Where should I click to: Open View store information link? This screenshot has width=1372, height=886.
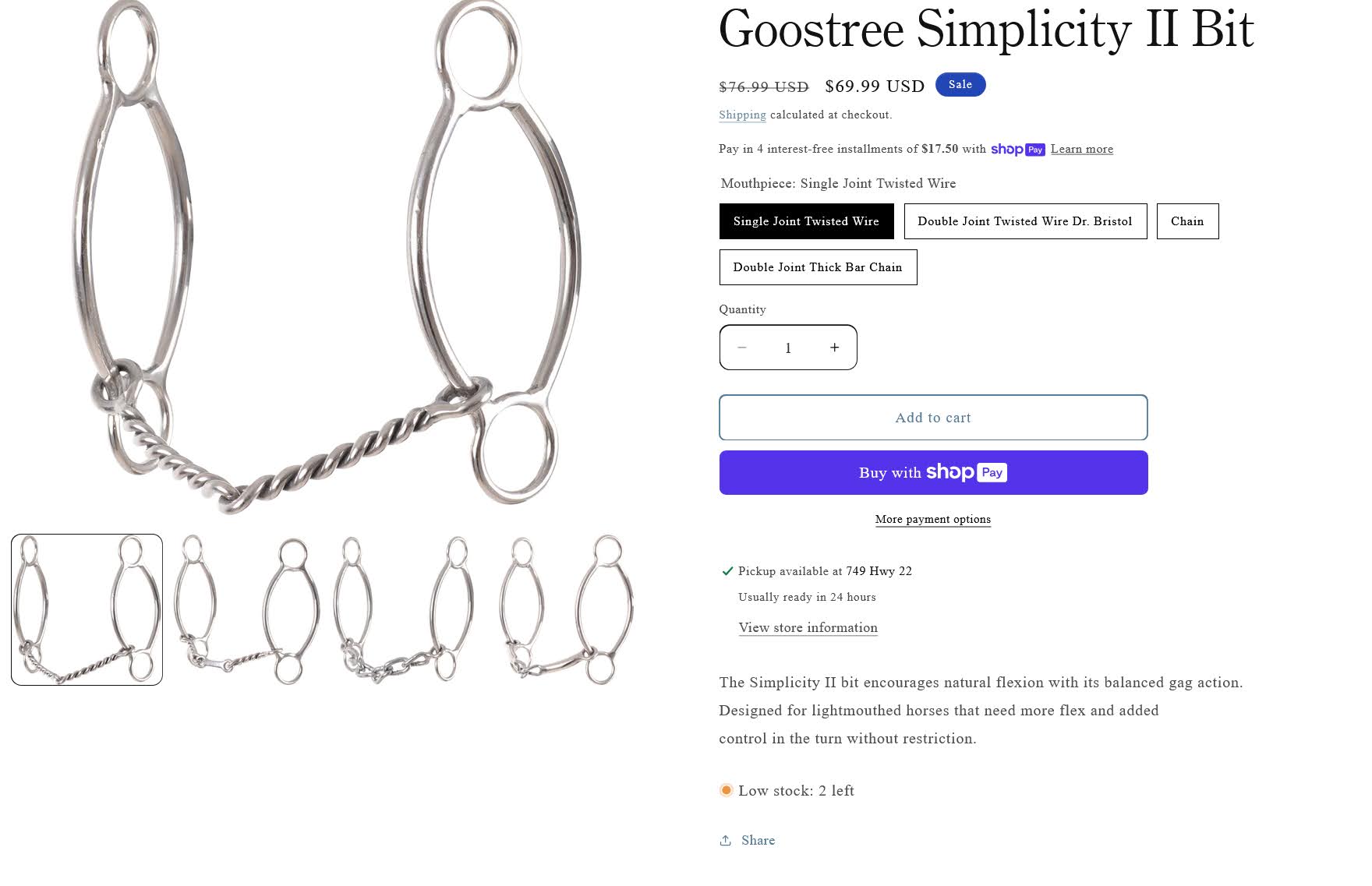point(808,628)
